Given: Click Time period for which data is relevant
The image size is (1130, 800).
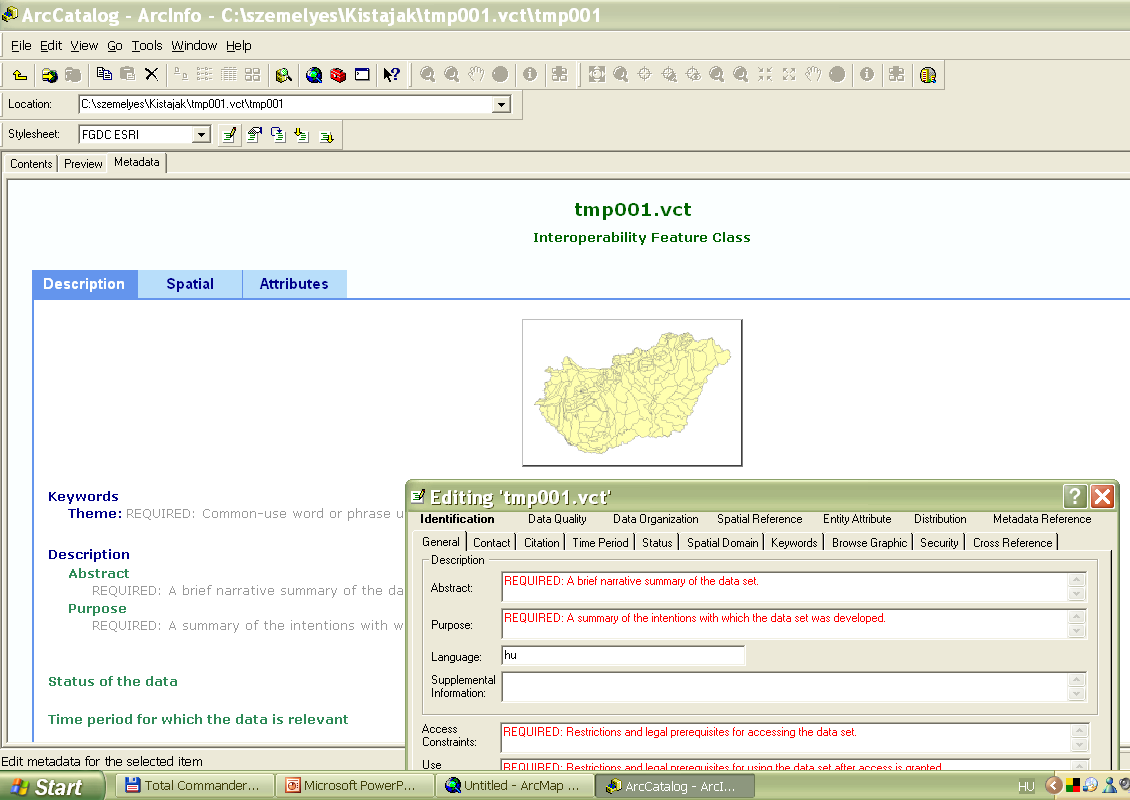Looking at the screenshot, I should [x=197, y=719].
